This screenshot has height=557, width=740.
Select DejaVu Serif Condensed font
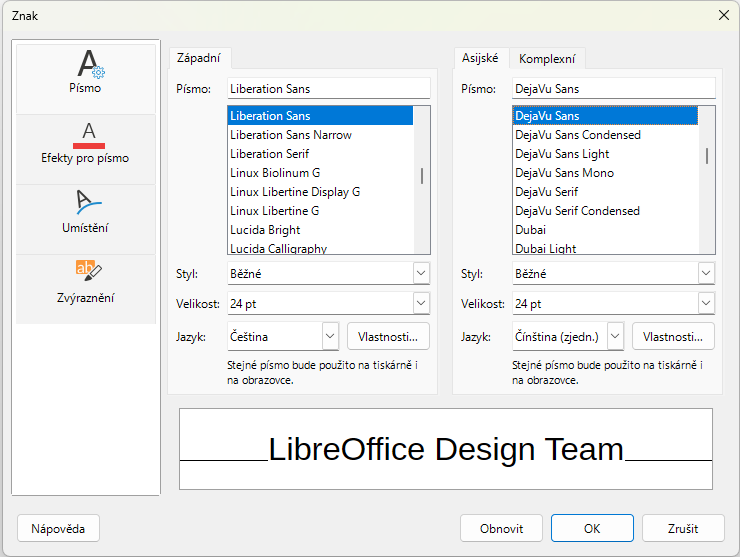coord(605,211)
